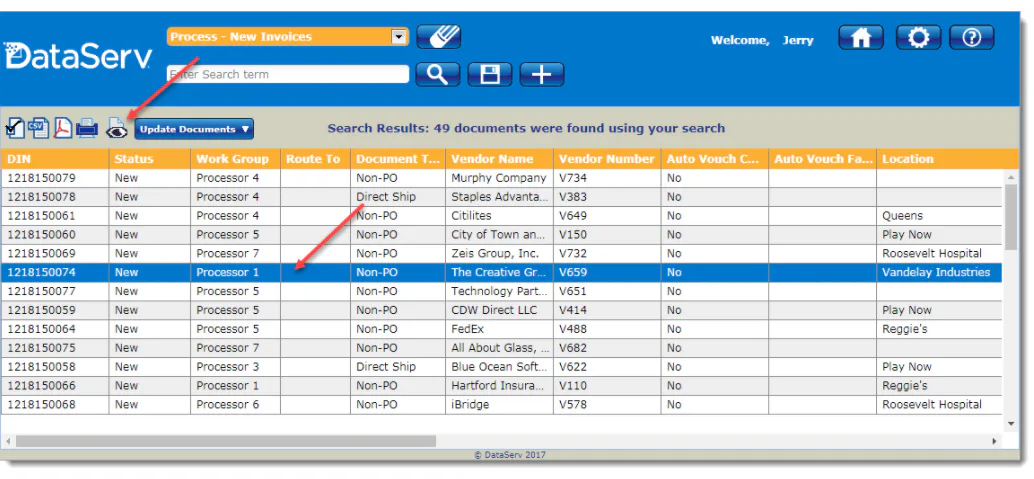Select row with DIN 1218150064
This screenshot has width=1034, height=479.
coord(501,329)
